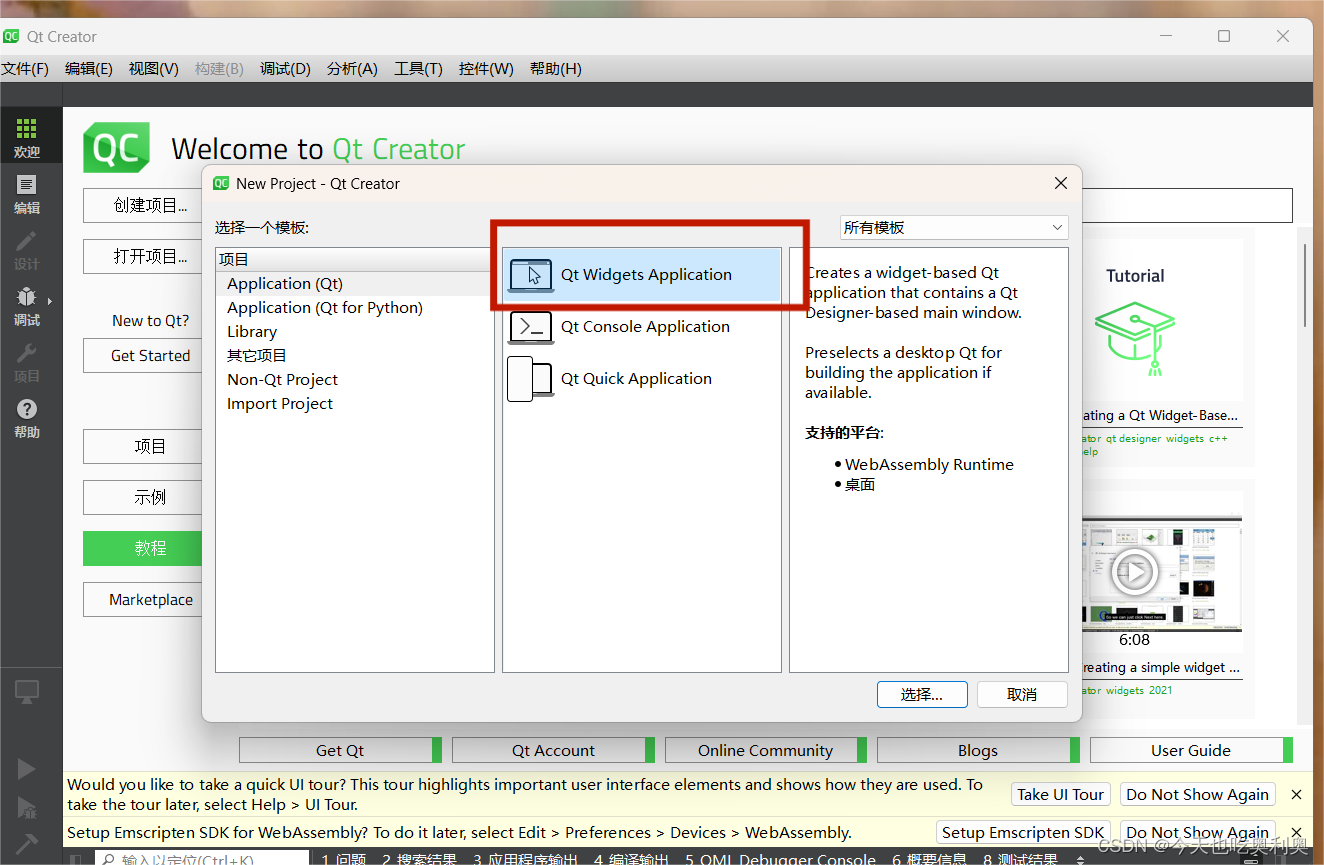Open the 所有模板 platform filter dropdown
1324x865 pixels.
pyautogui.click(x=954, y=227)
